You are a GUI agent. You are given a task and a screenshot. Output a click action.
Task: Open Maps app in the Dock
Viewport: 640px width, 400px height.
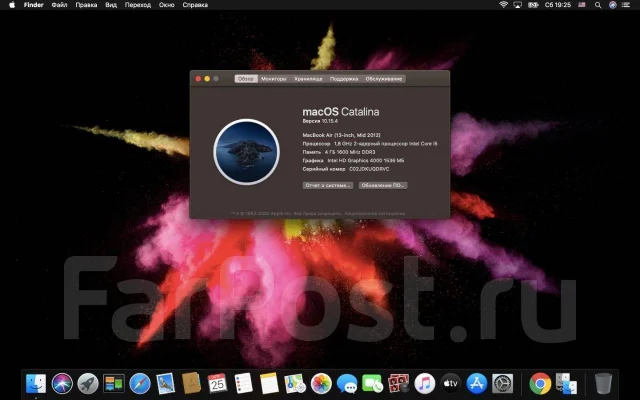coord(295,384)
